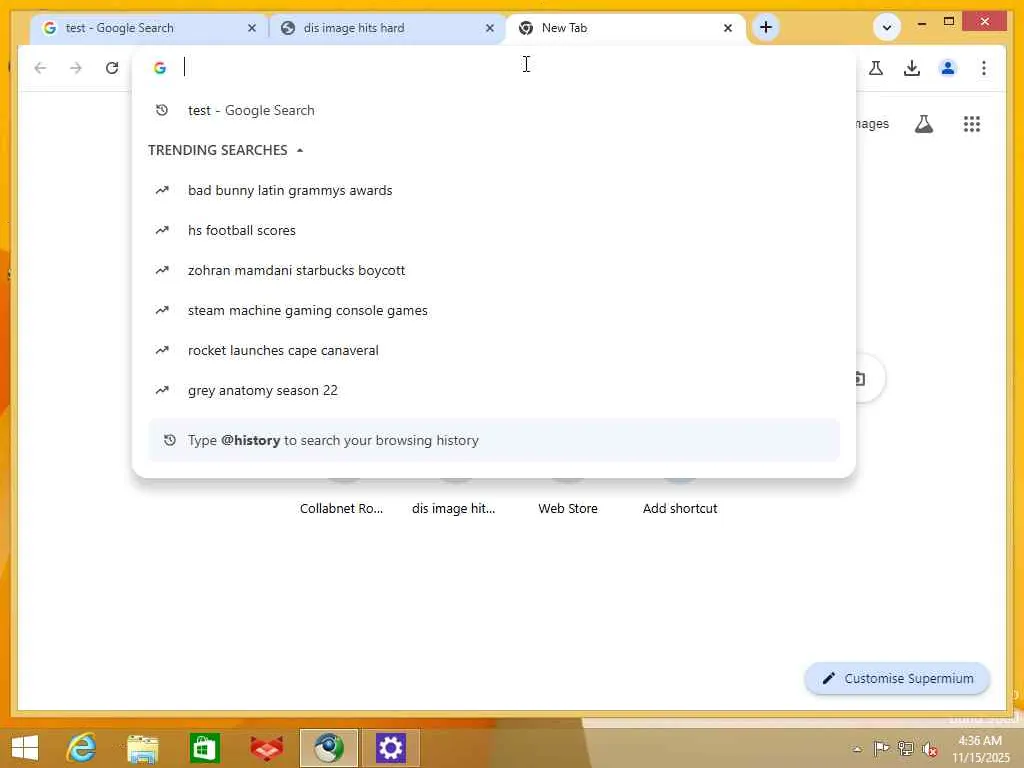Open the tab search dropdown arrow
Screen dimensions: 1024x768
pyautogui.click(x=887, y=27)
